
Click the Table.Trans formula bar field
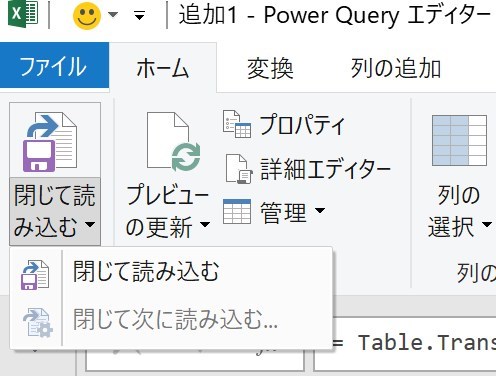click(x=405, y=343)
